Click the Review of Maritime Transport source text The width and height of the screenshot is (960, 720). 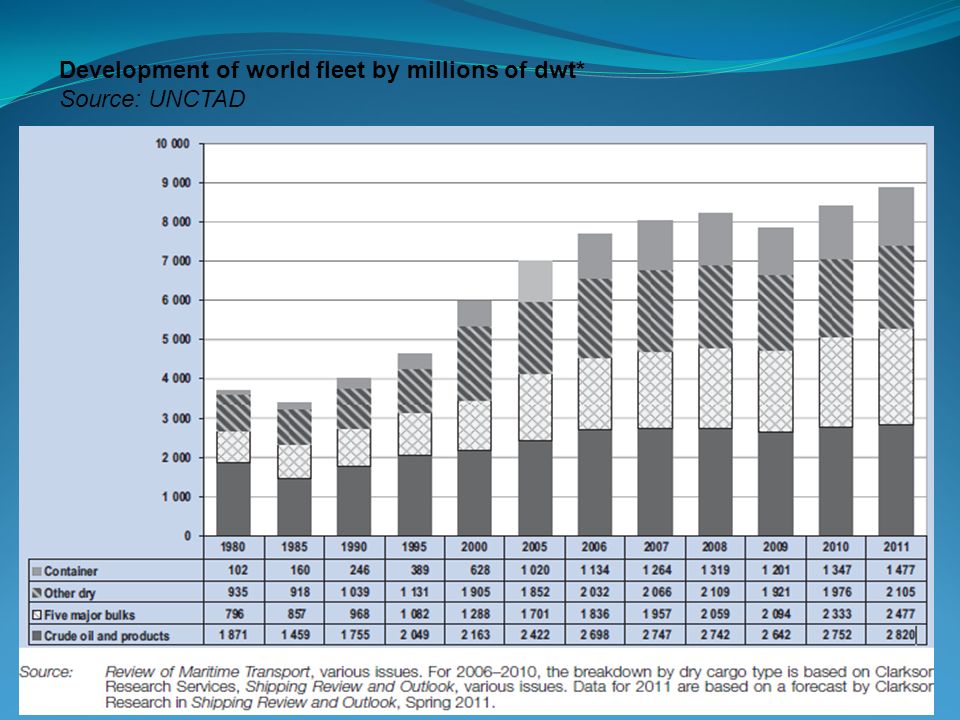(207, 672)
